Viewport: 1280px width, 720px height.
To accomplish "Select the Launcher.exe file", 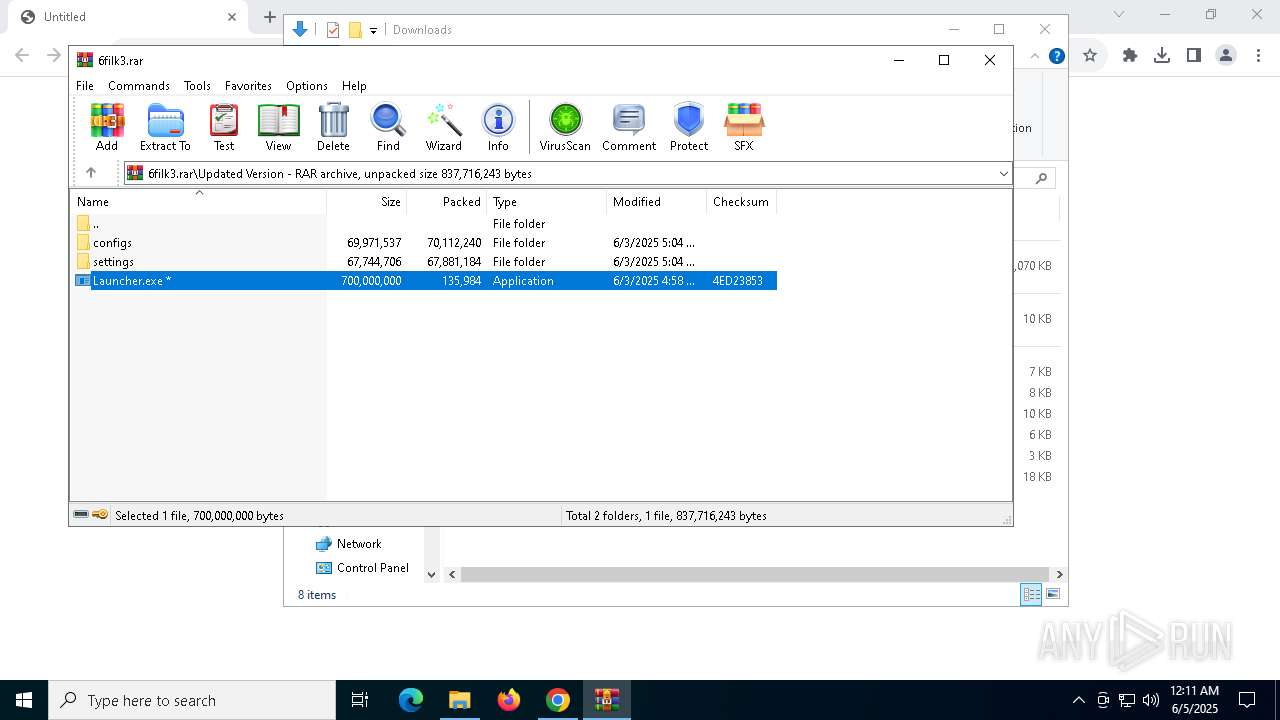I will 424,281.
